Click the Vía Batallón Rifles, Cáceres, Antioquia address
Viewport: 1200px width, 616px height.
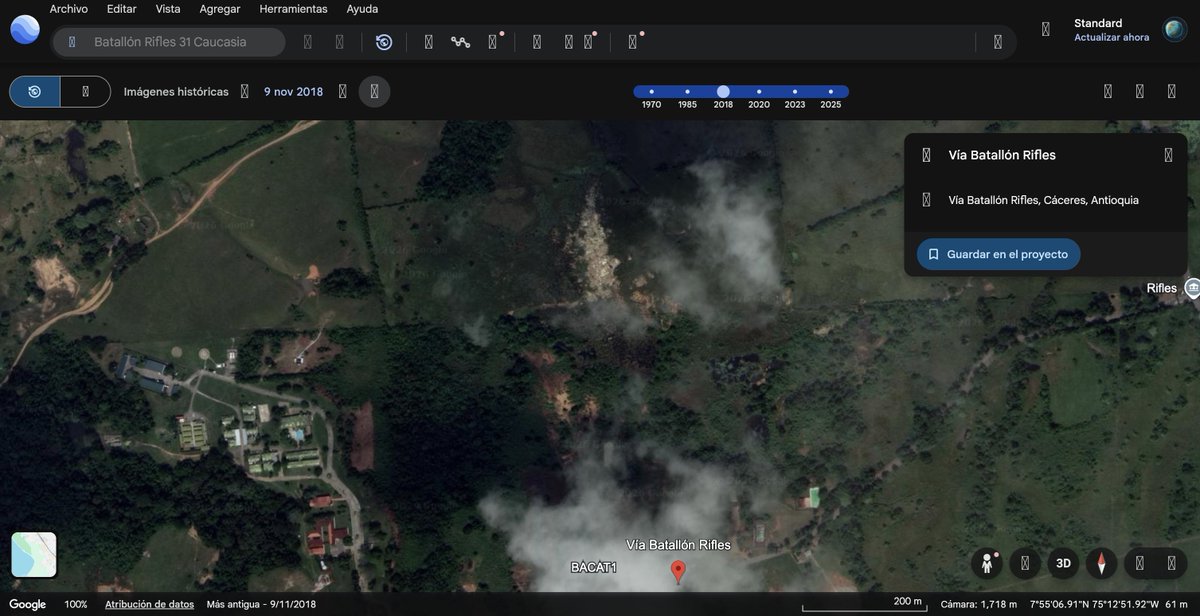coord(1043,200)
